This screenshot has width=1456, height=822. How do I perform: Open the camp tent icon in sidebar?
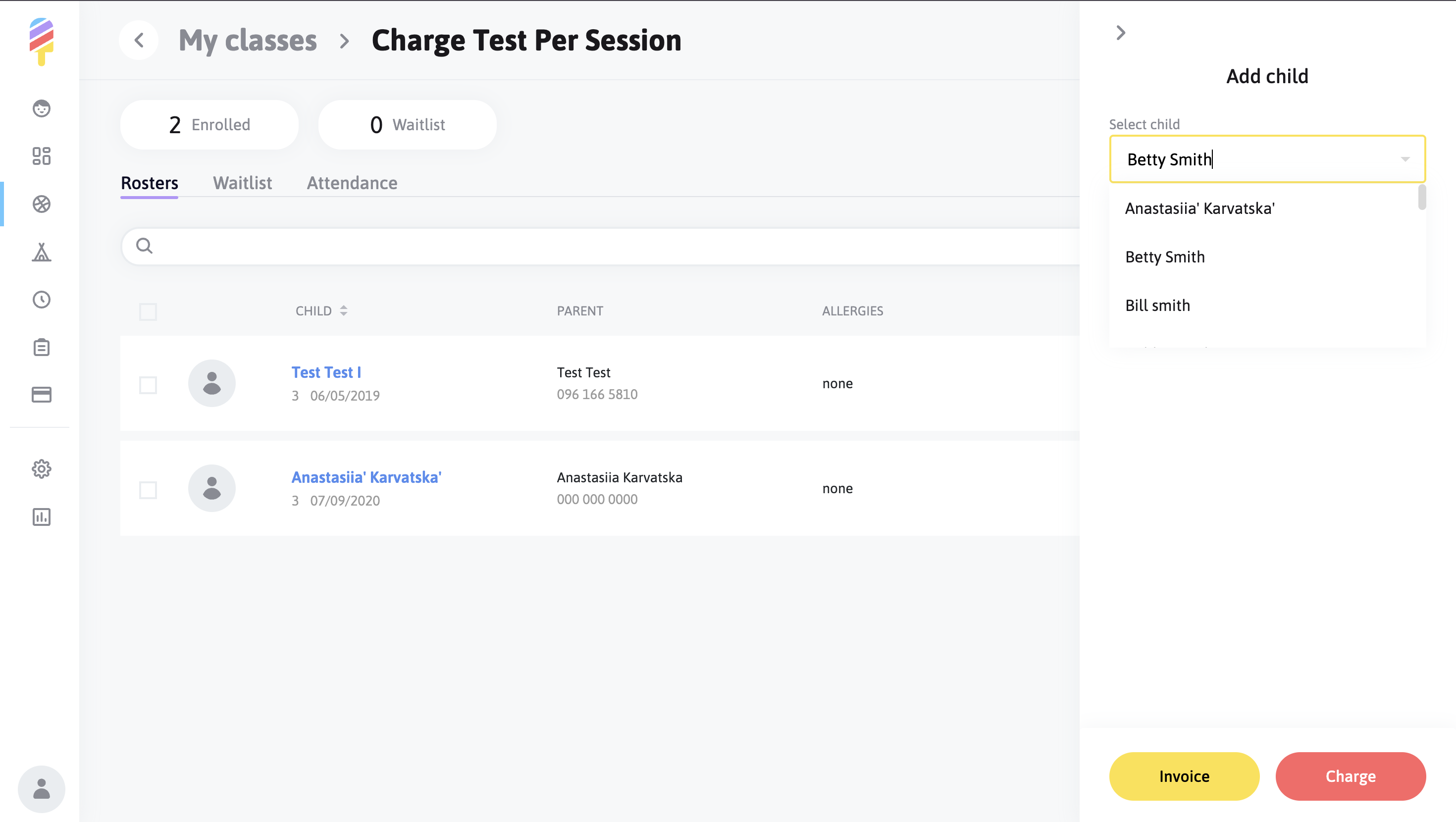click(x=41, y=252)
